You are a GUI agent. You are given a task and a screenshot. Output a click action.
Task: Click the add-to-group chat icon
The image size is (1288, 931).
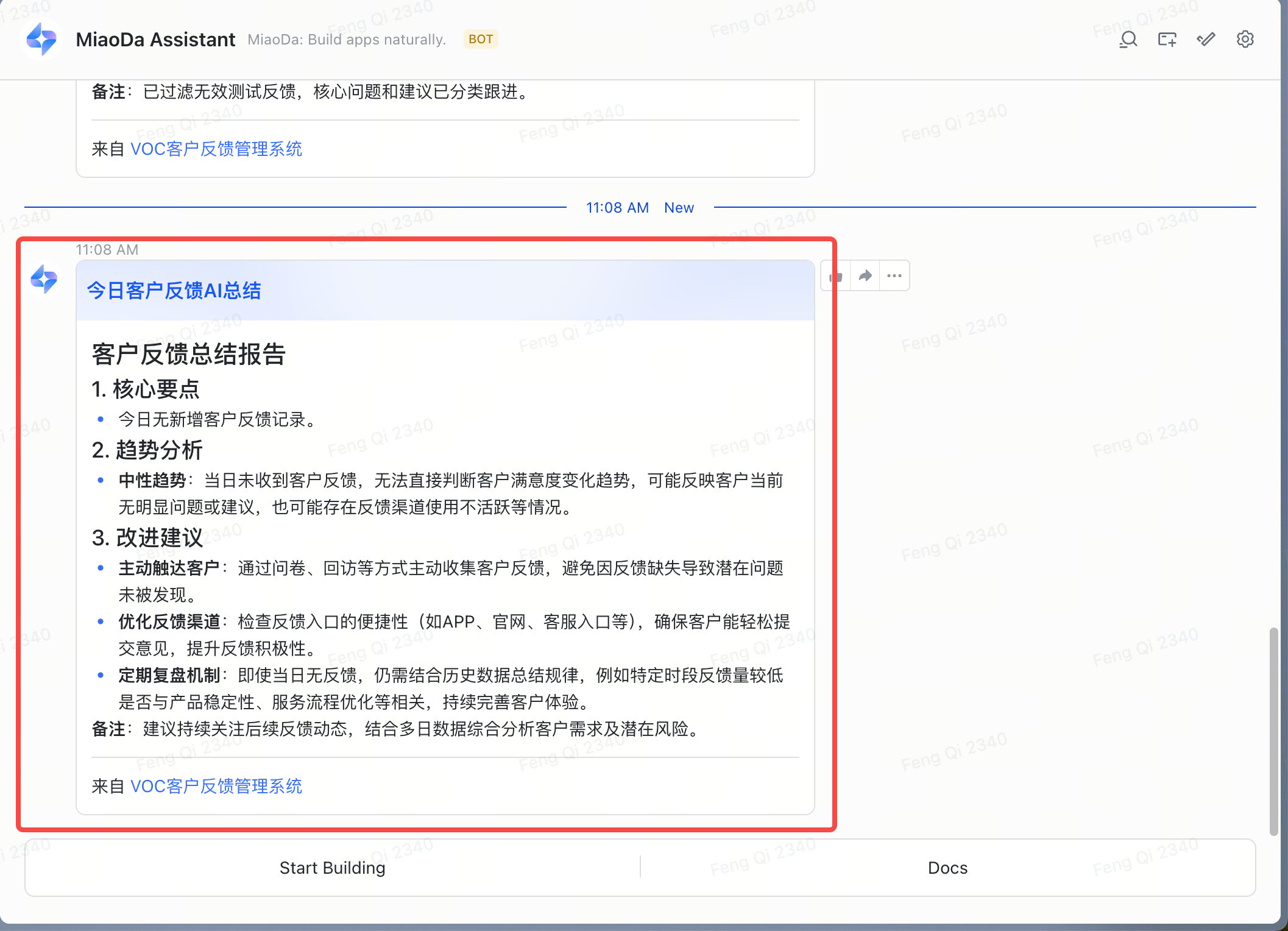[1167, 40]
